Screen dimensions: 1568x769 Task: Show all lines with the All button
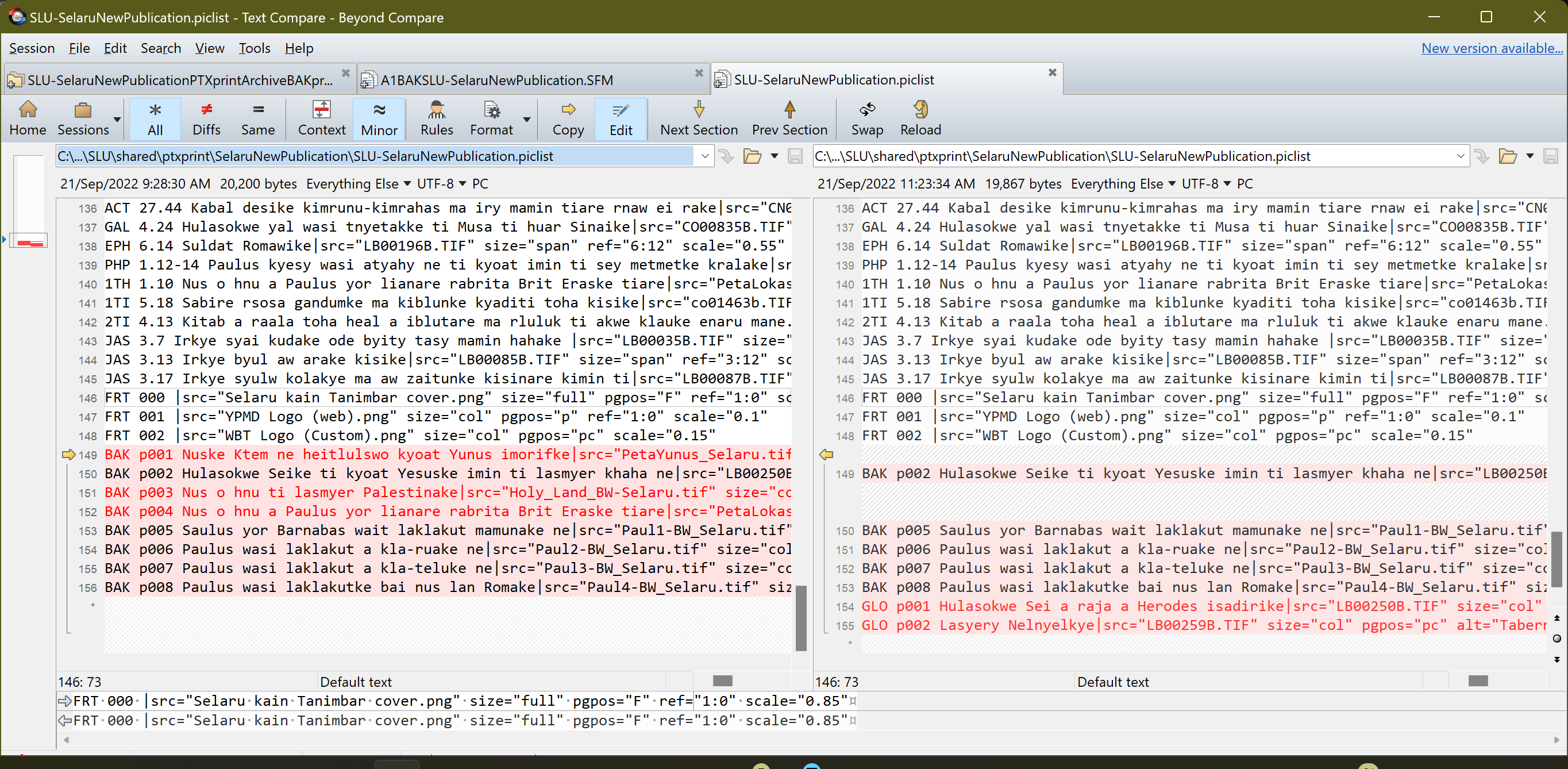coord(155,119)
